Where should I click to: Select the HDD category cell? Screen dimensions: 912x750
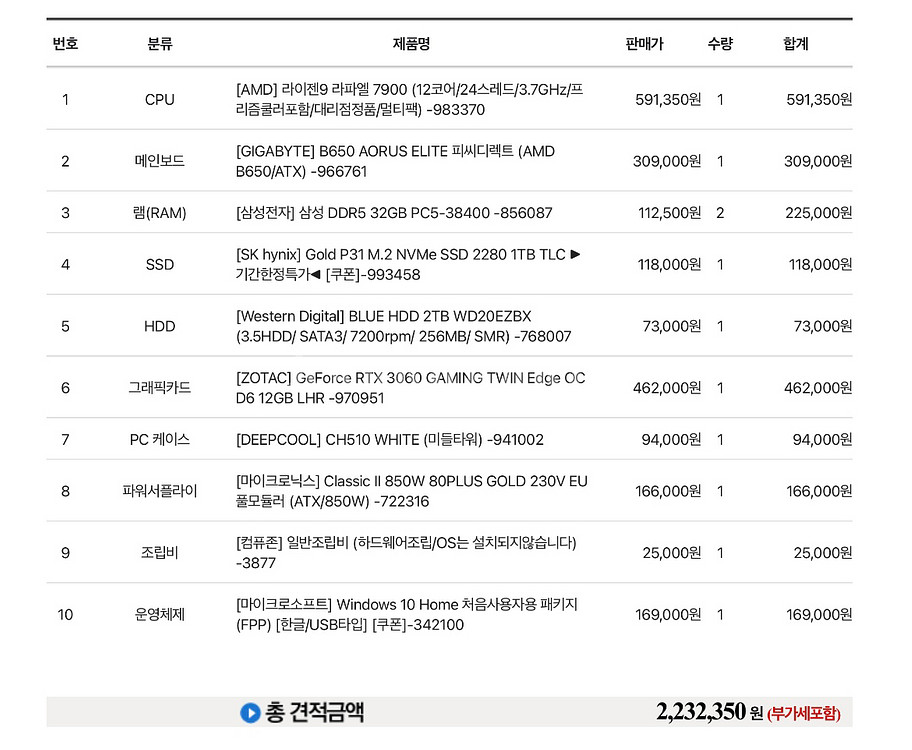[160, 326]
